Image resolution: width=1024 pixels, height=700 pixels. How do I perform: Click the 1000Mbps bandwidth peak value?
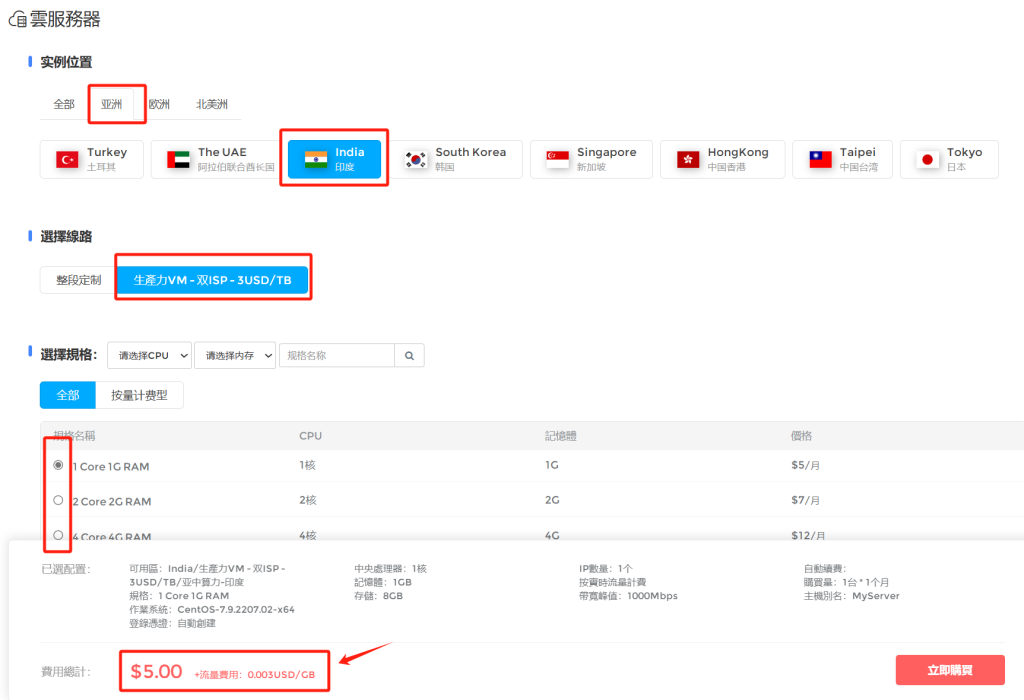tap(652, 596)
